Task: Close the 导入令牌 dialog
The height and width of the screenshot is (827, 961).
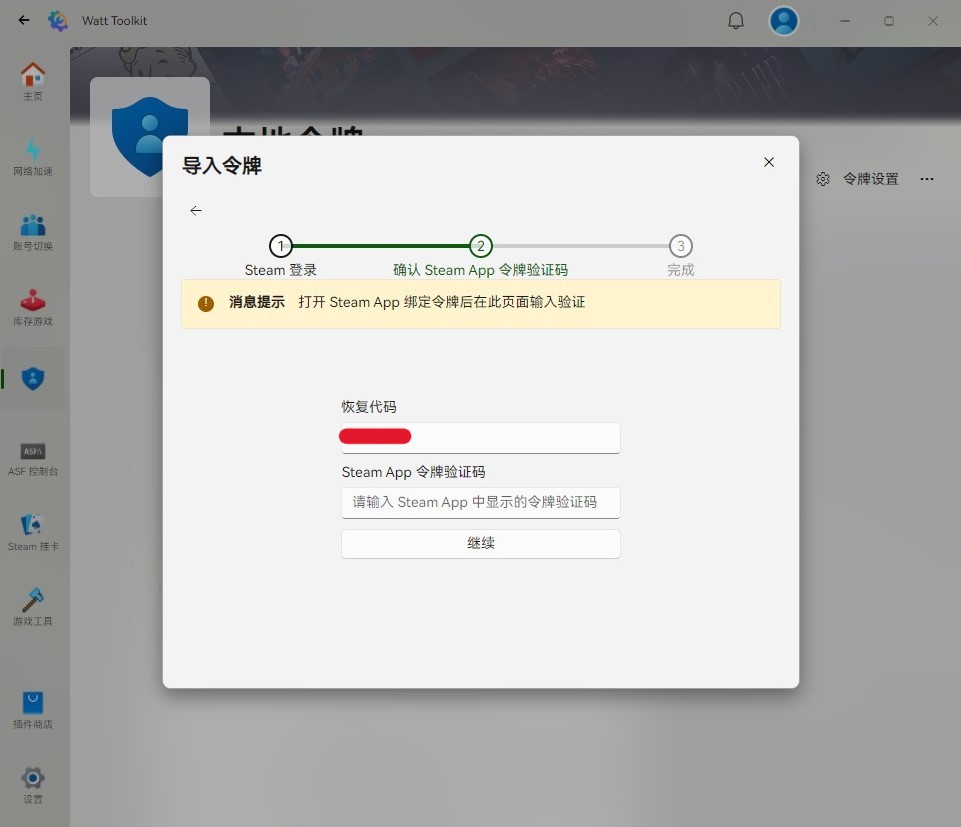Action: point(769,162)
